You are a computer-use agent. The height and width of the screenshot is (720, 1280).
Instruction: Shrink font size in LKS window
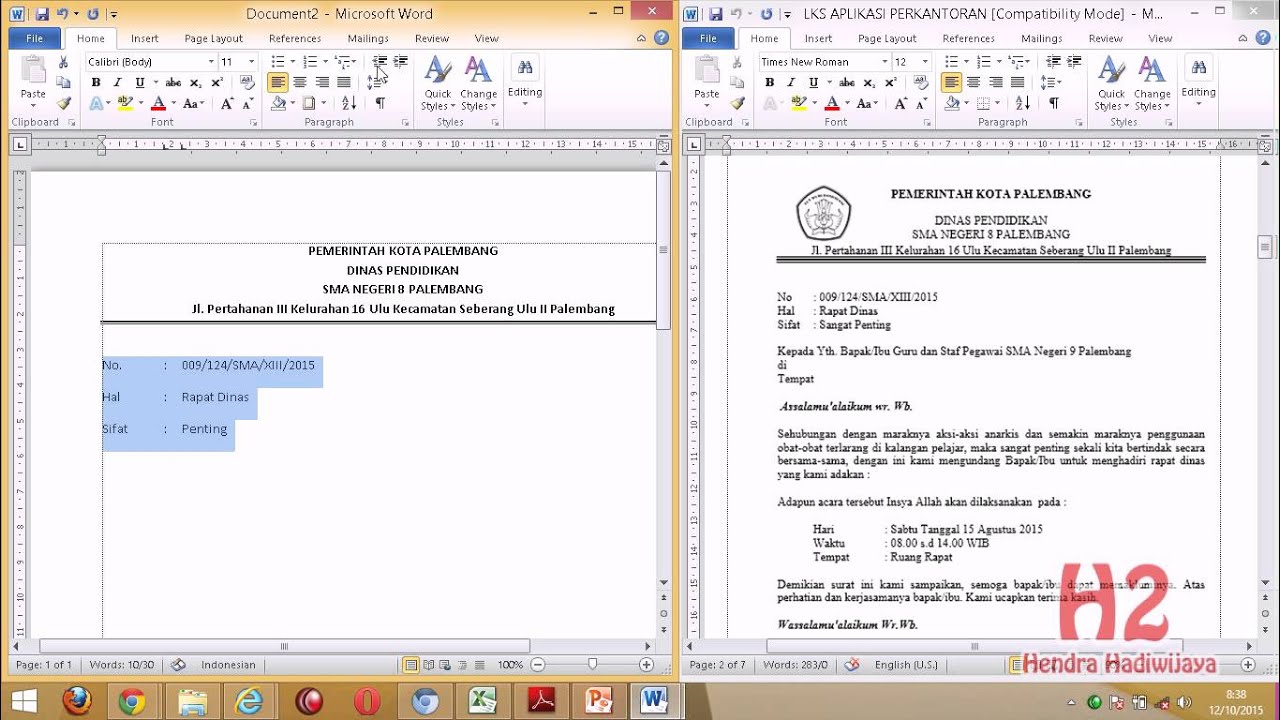921,103
